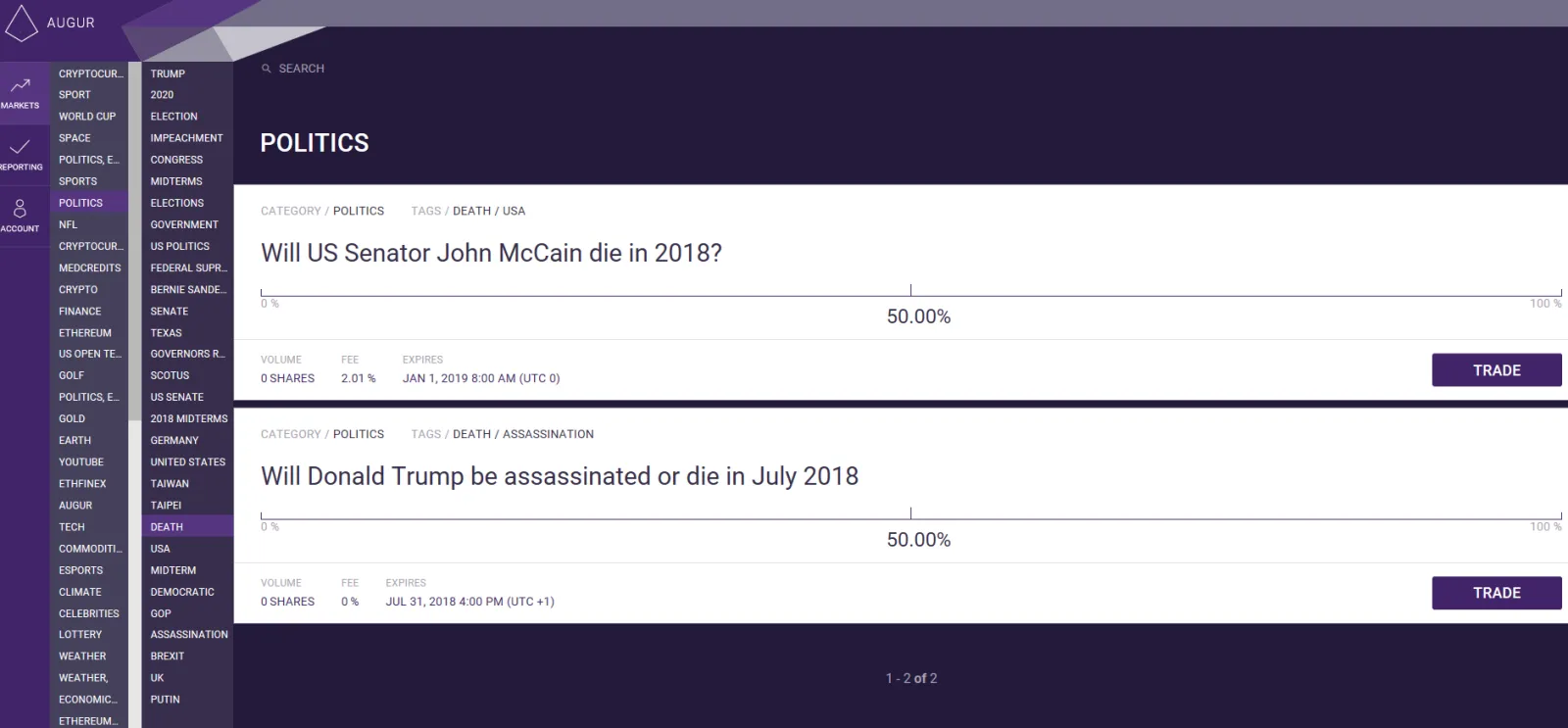Viewport: 1568px width, 728px height.
Task: Click the POLITICS category breadcrumb link
Action: tap(359, 211)
